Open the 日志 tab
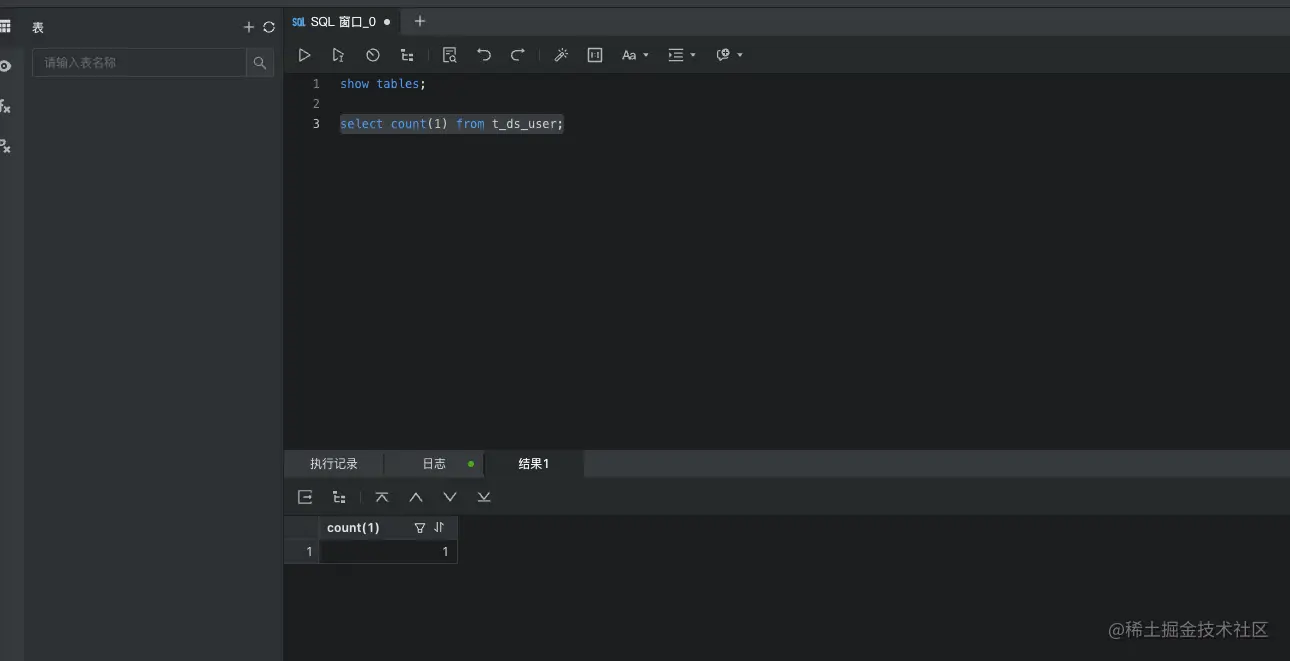This screenshot has width=1290, height=661. (x=434, y=464)
